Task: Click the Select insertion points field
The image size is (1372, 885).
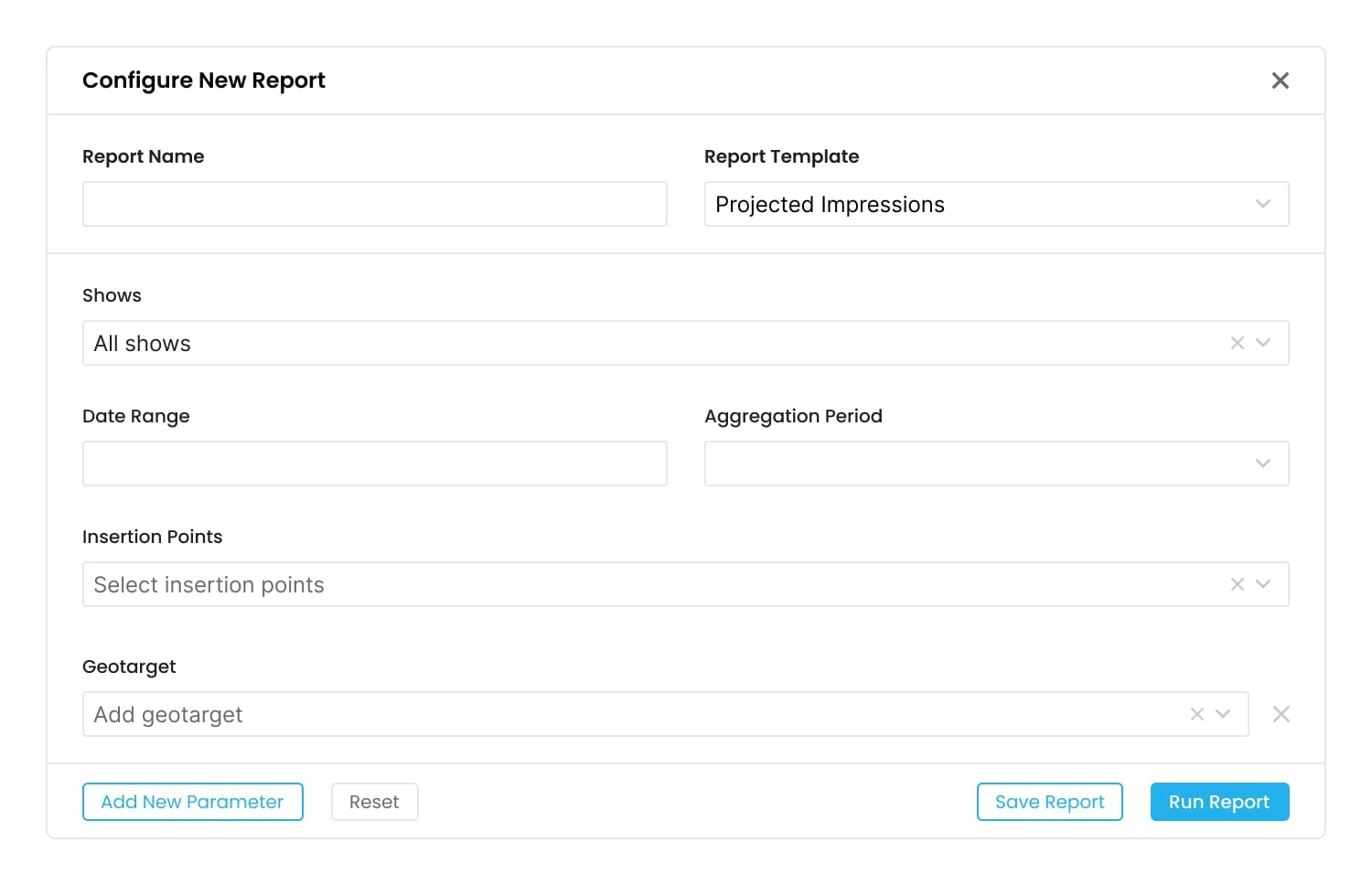Action: click(x=640, y=584)
